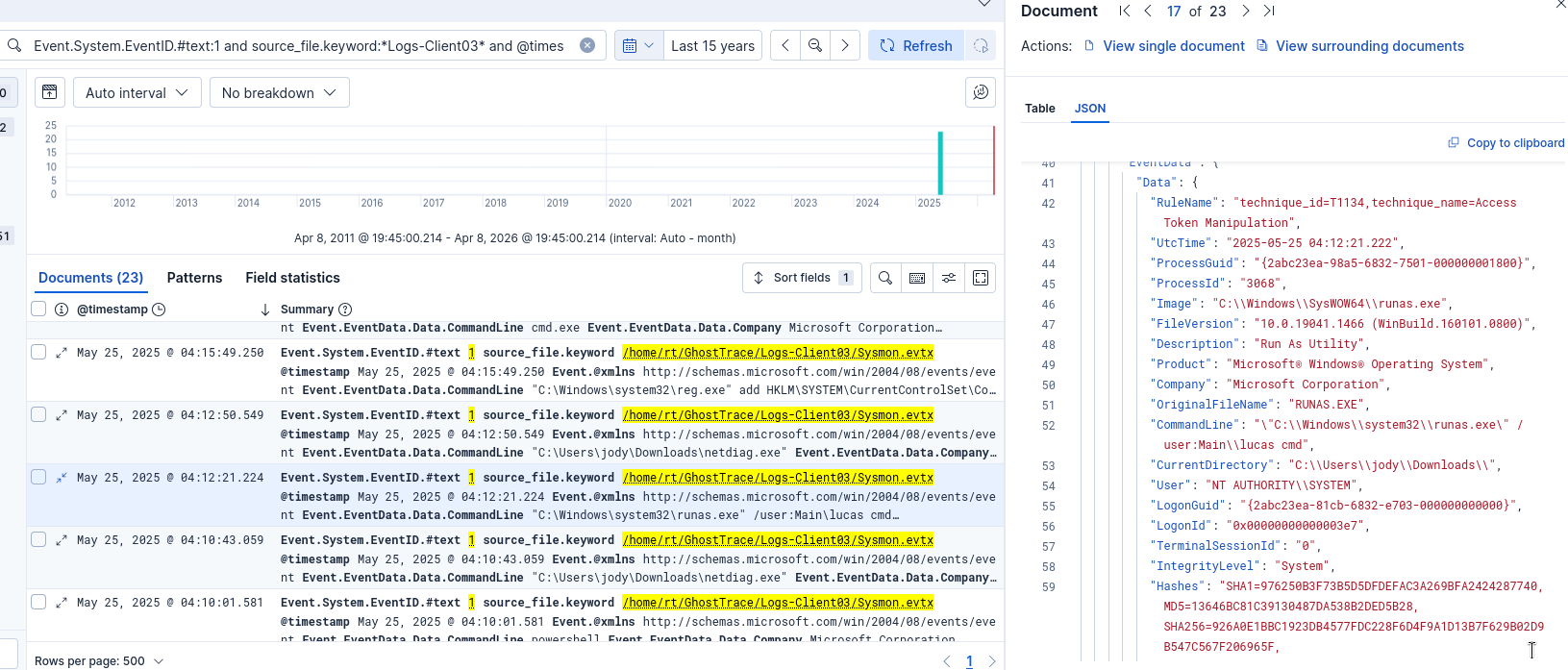The height and width of the screenshot is (670, 1568).
Task: Select checkbox for row 04:15:49.250
Action: tap(38, 352)
